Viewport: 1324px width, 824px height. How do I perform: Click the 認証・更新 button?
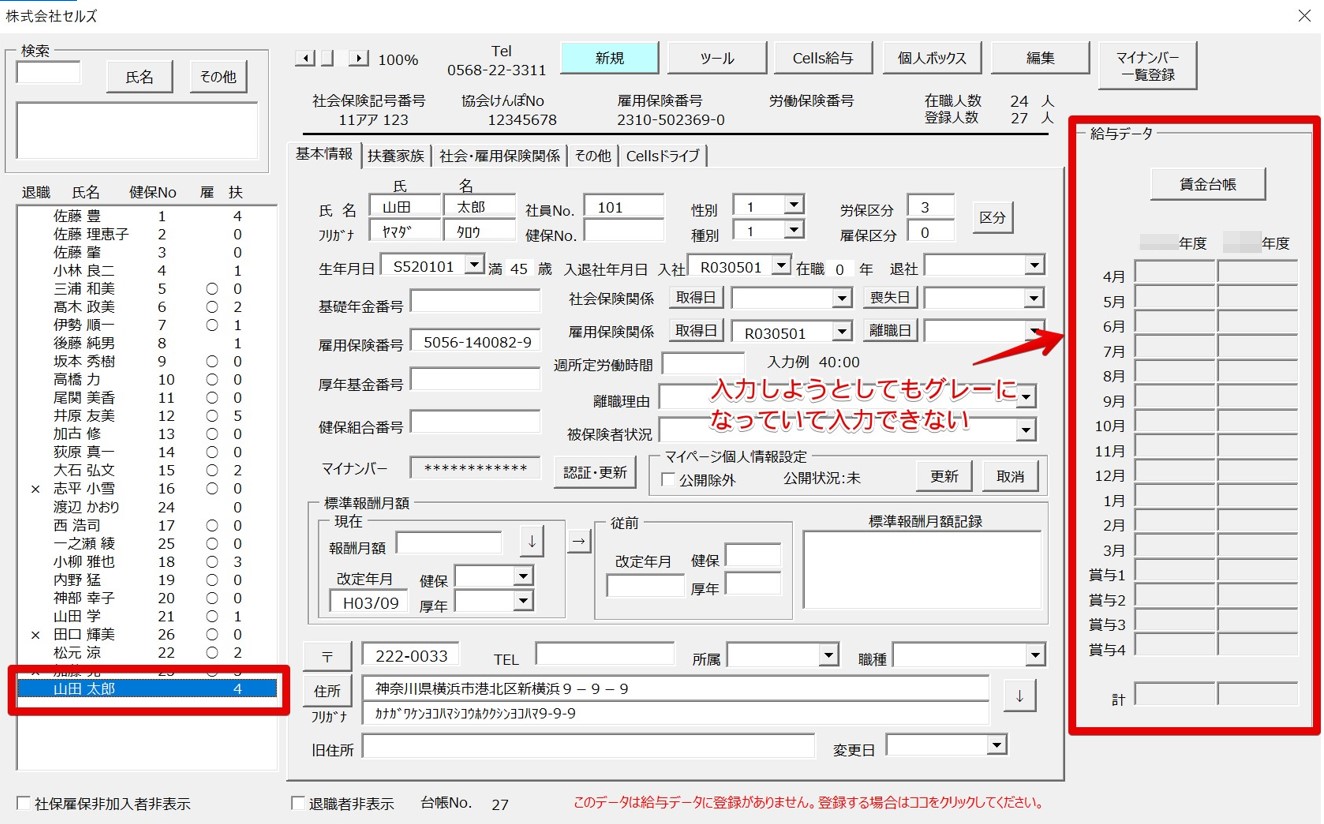point(595,472)
